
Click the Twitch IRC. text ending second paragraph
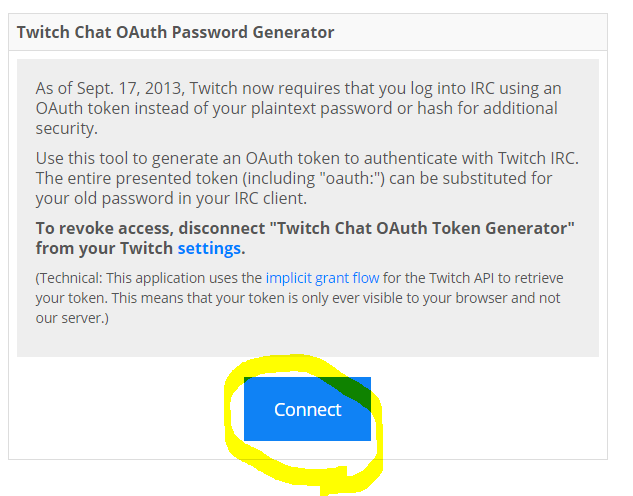(538, 158)
